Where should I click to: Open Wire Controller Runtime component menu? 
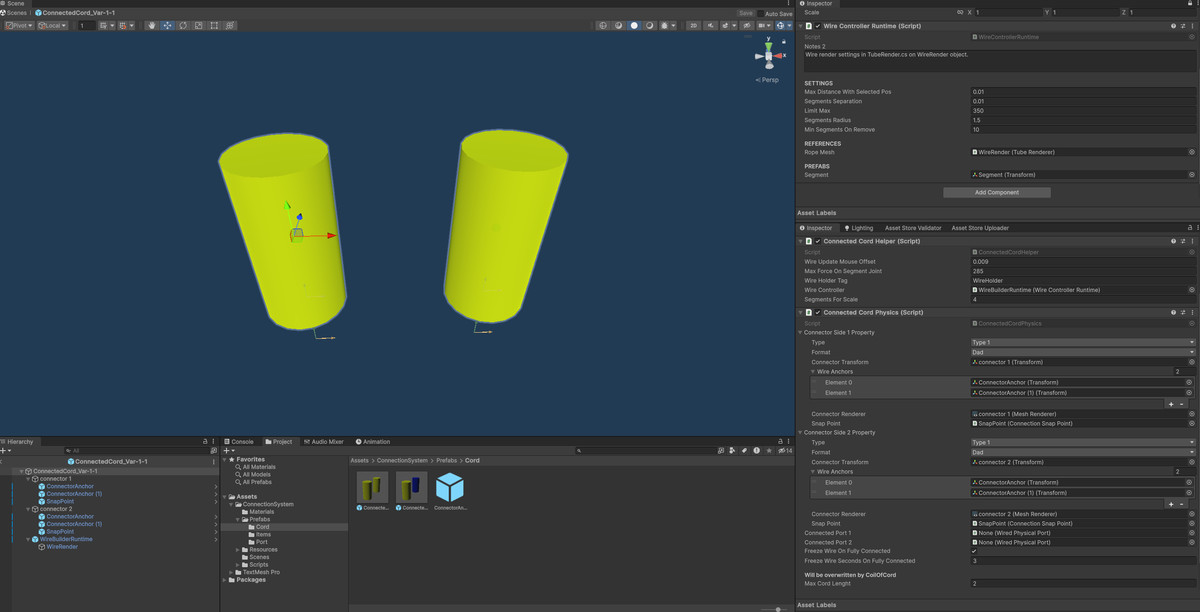coord(1192,26)
